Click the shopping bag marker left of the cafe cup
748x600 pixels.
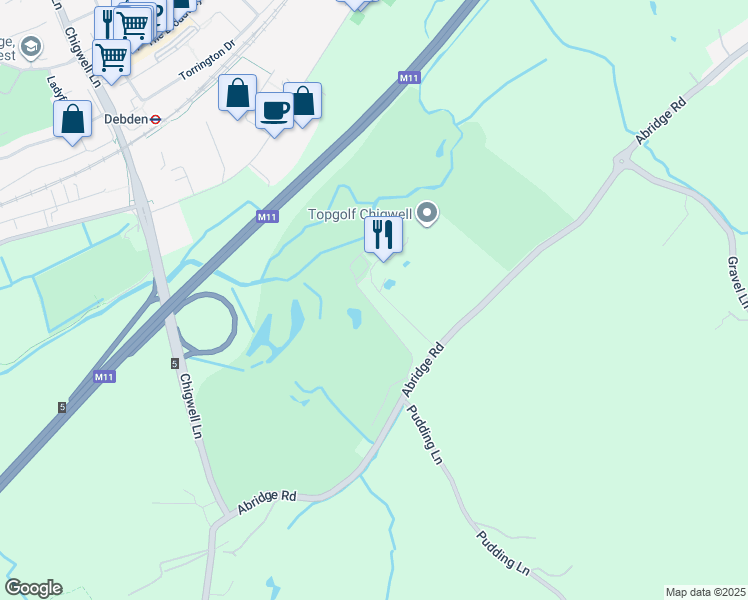(x=238, y=94)
